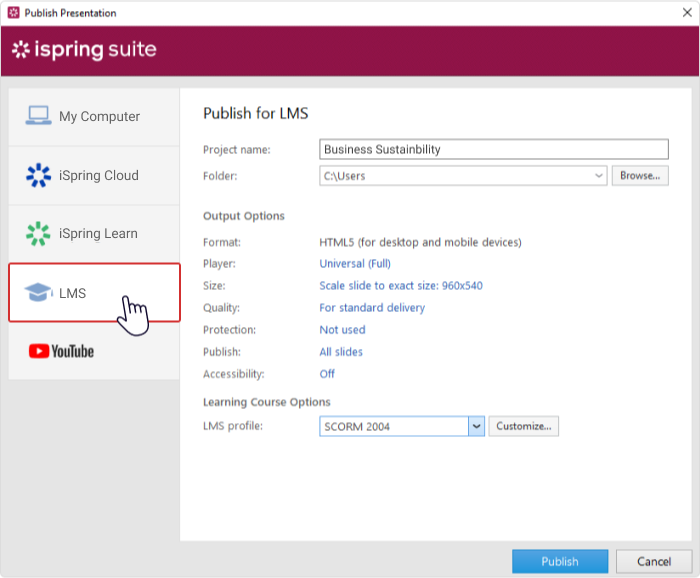Click the SCORM 2004 profile combo box
700x578 pixels.
[402, 426]
